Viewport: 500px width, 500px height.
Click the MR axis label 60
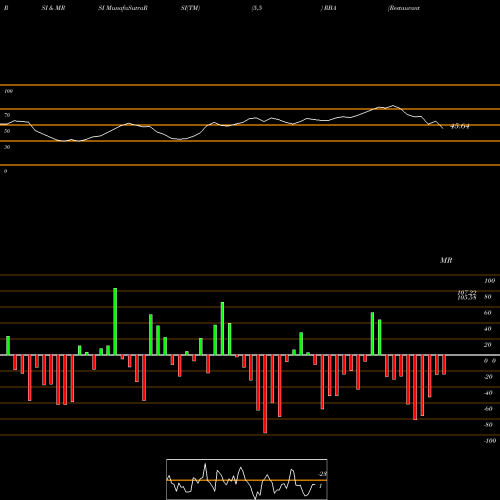(x=487, y=313)
